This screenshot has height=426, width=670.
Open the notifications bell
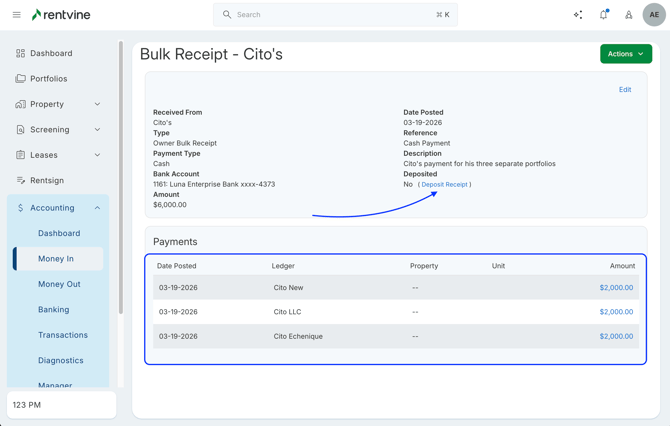click(603, 15)
